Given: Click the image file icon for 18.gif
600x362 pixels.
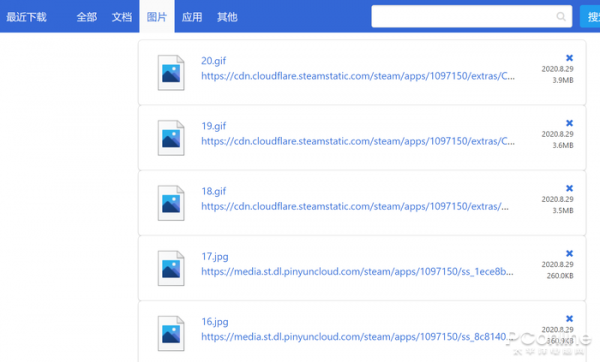Looking at the screenshot, I should coord(171,203).
